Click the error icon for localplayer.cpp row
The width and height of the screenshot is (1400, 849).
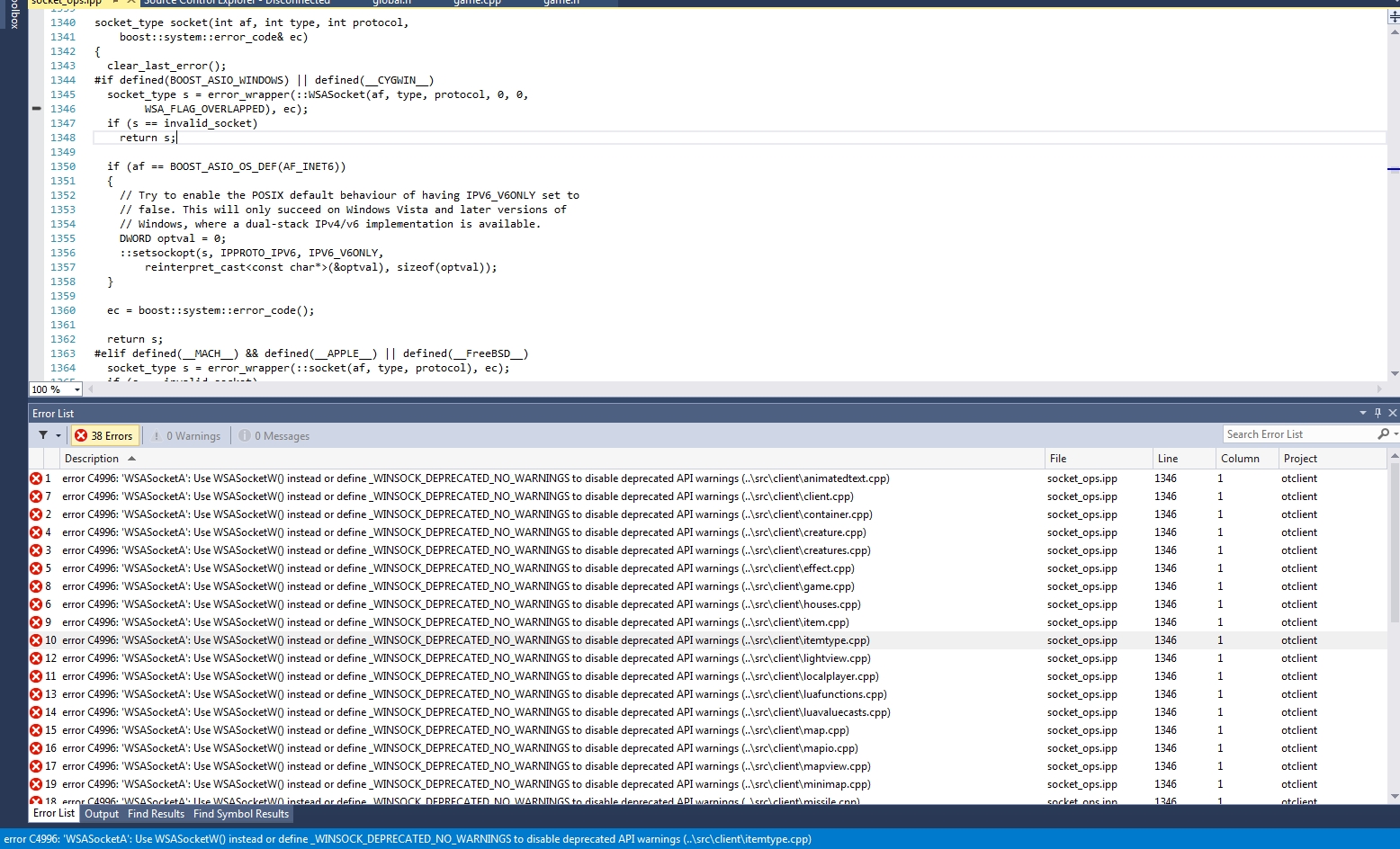click(x=36, y=676)
